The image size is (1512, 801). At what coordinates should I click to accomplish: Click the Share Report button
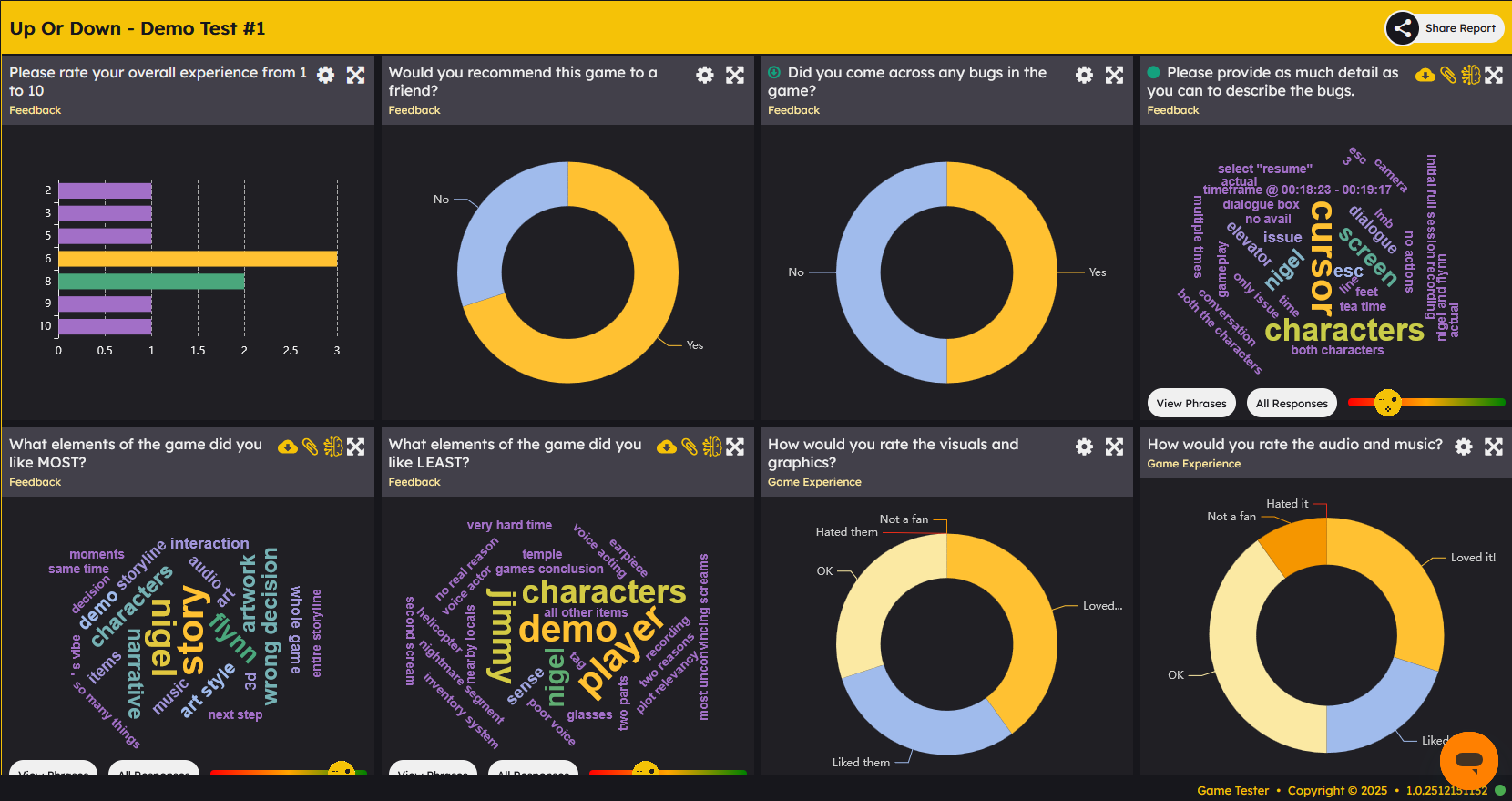[x=1444, y=28]
